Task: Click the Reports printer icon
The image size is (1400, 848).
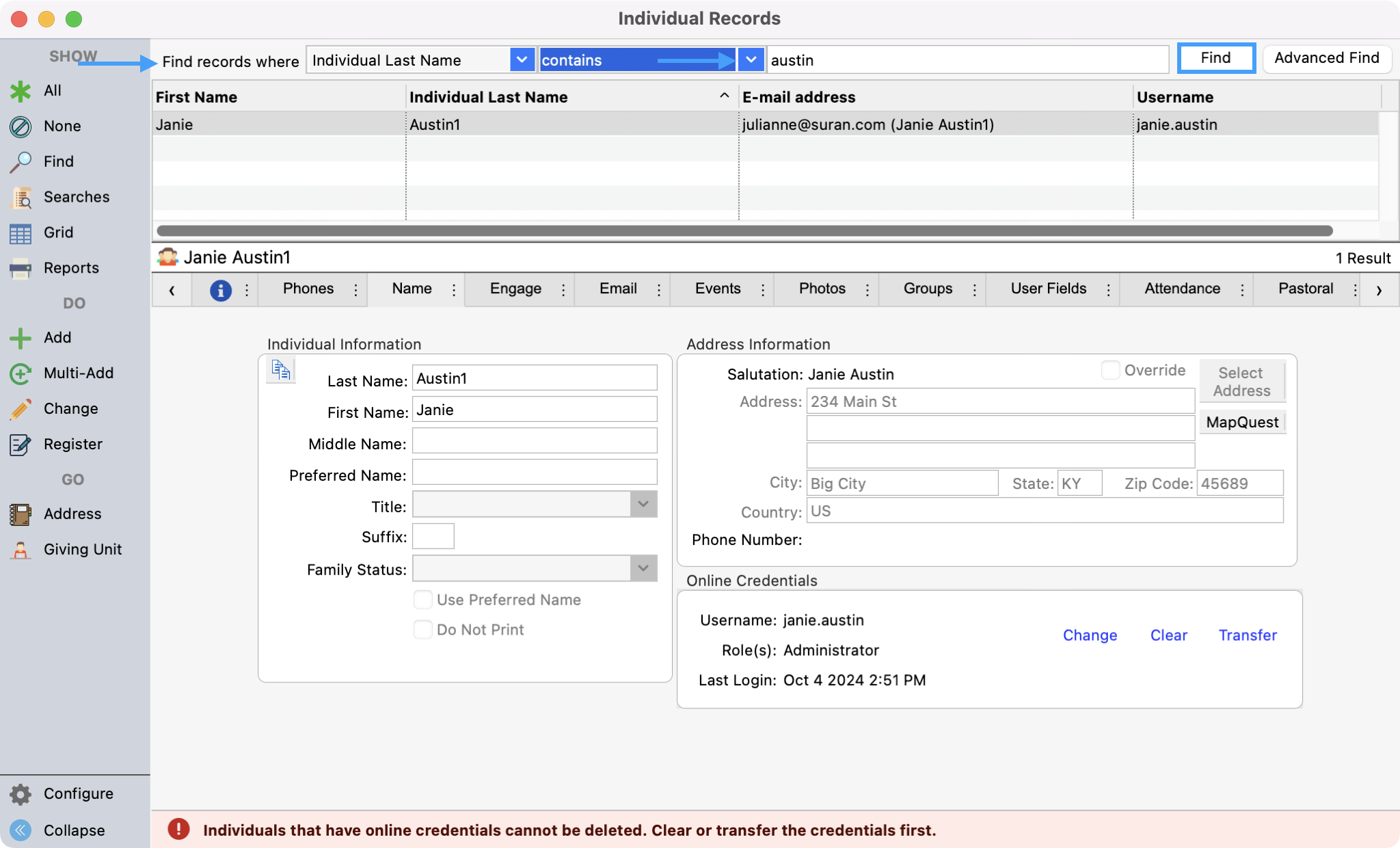Action: click(x=21, y=269)
